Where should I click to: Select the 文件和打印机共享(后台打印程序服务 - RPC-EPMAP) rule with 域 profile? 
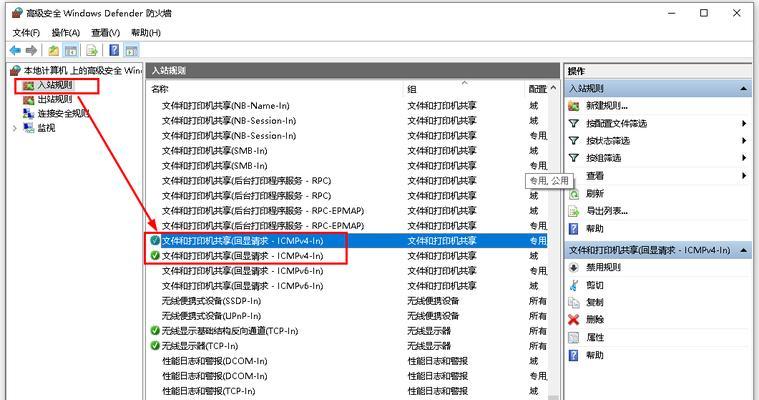pyautogui.click(x=263, y=211)
